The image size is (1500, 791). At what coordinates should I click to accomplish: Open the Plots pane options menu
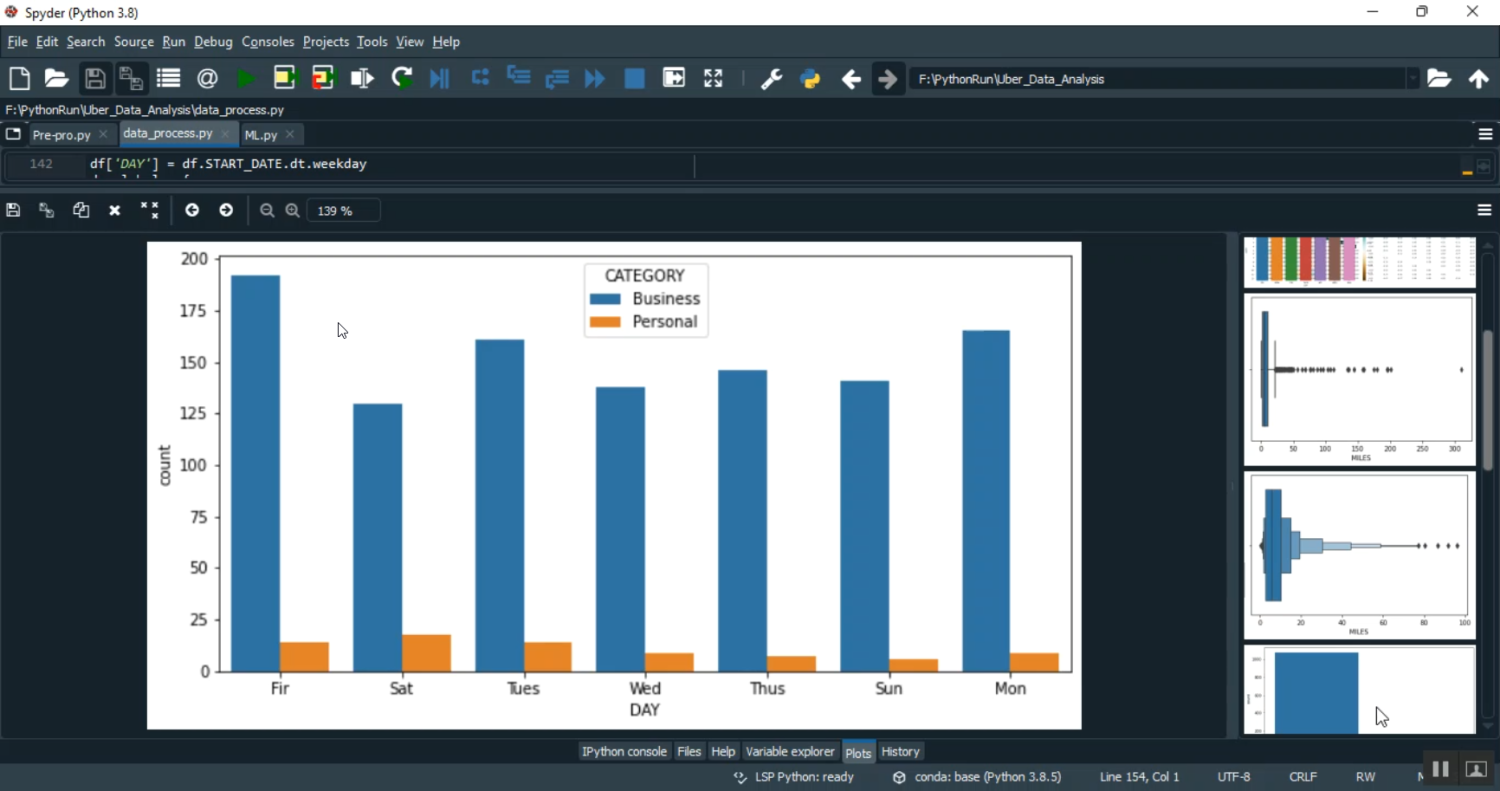(x=1484, y=210)
